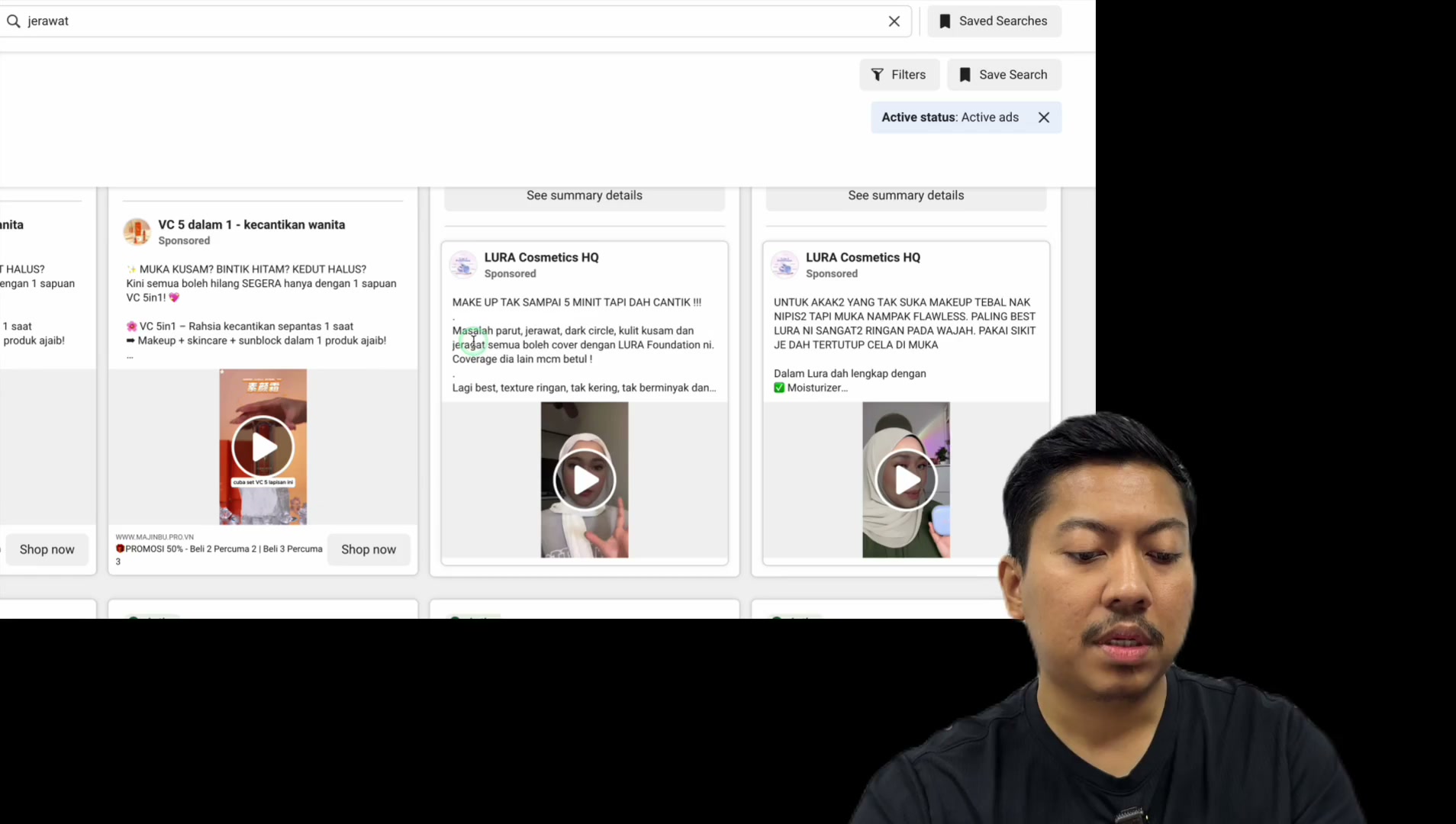
Task: Open the WWW.MAJINBU.PRO.VN link
Action: click(155, 537)
